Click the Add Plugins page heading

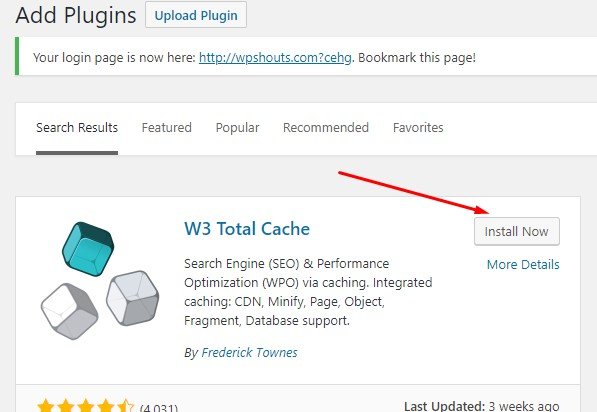[x=76, y=16]
